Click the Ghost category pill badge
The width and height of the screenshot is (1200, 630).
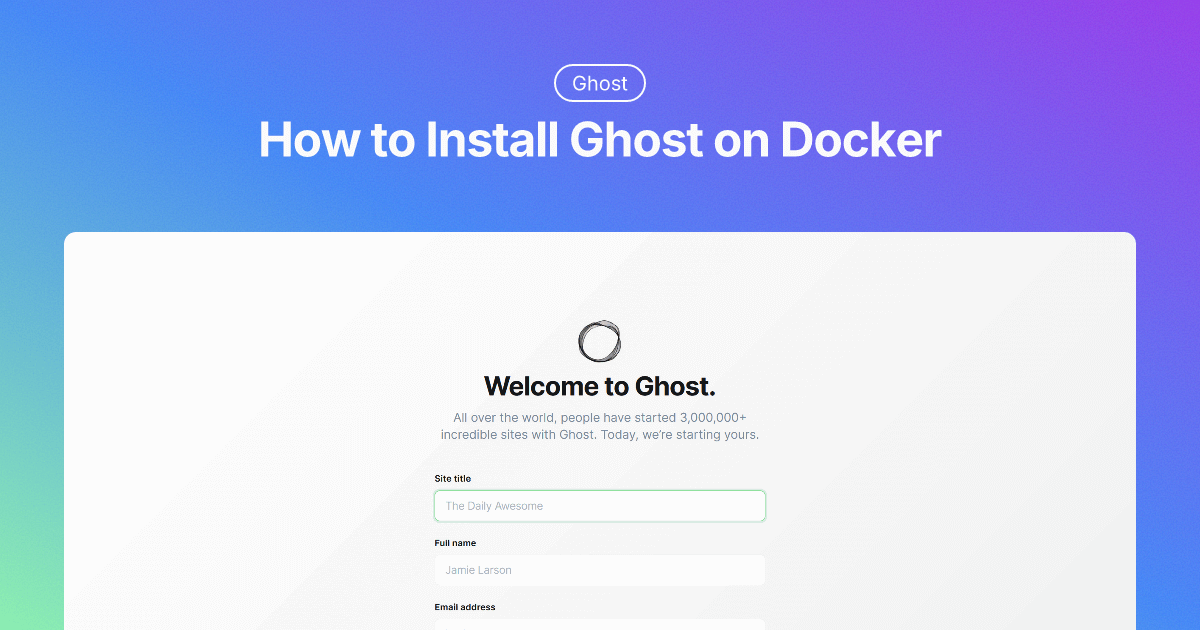(600, 84)
